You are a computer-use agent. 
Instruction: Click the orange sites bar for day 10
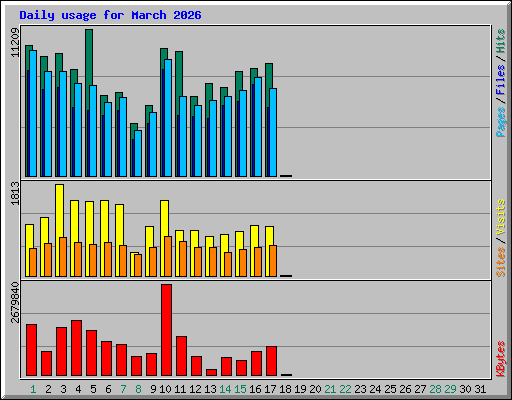coord(168,256)
